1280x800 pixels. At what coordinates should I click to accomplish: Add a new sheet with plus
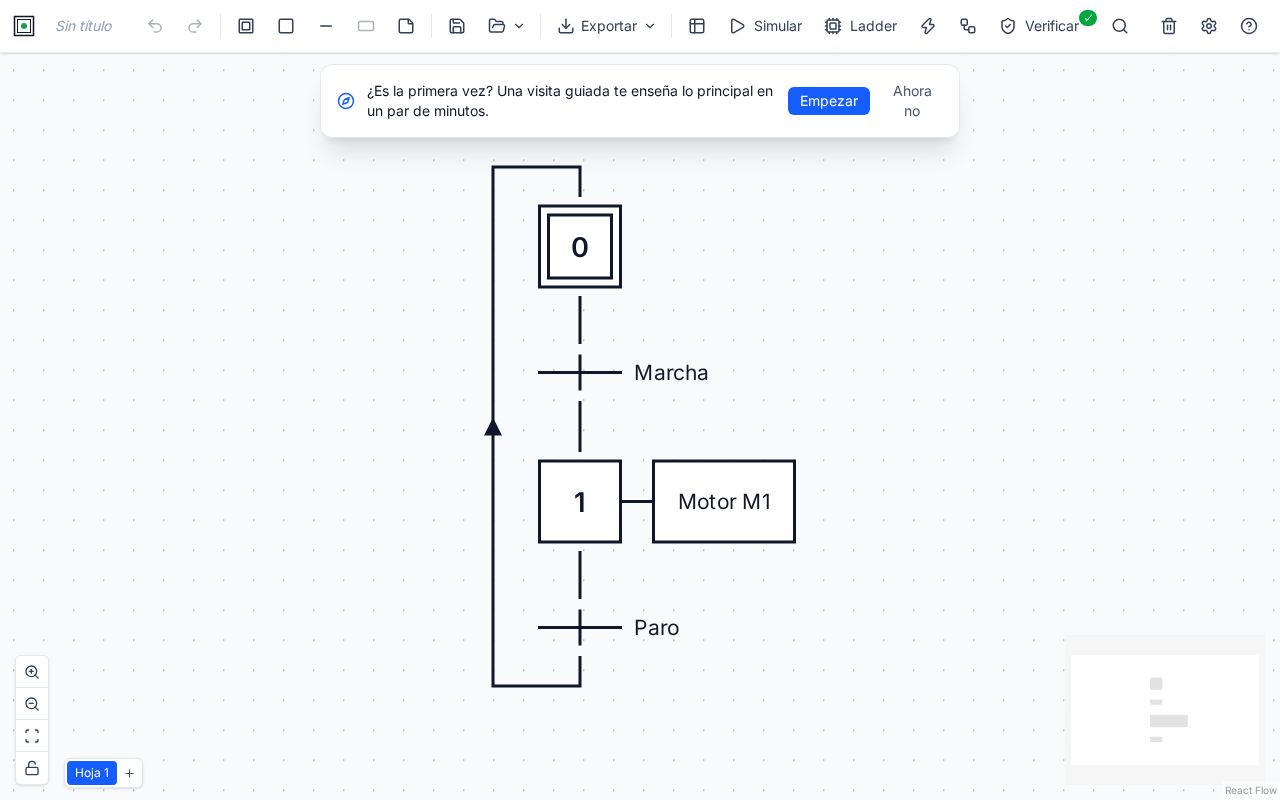click(x=129, y=773)
